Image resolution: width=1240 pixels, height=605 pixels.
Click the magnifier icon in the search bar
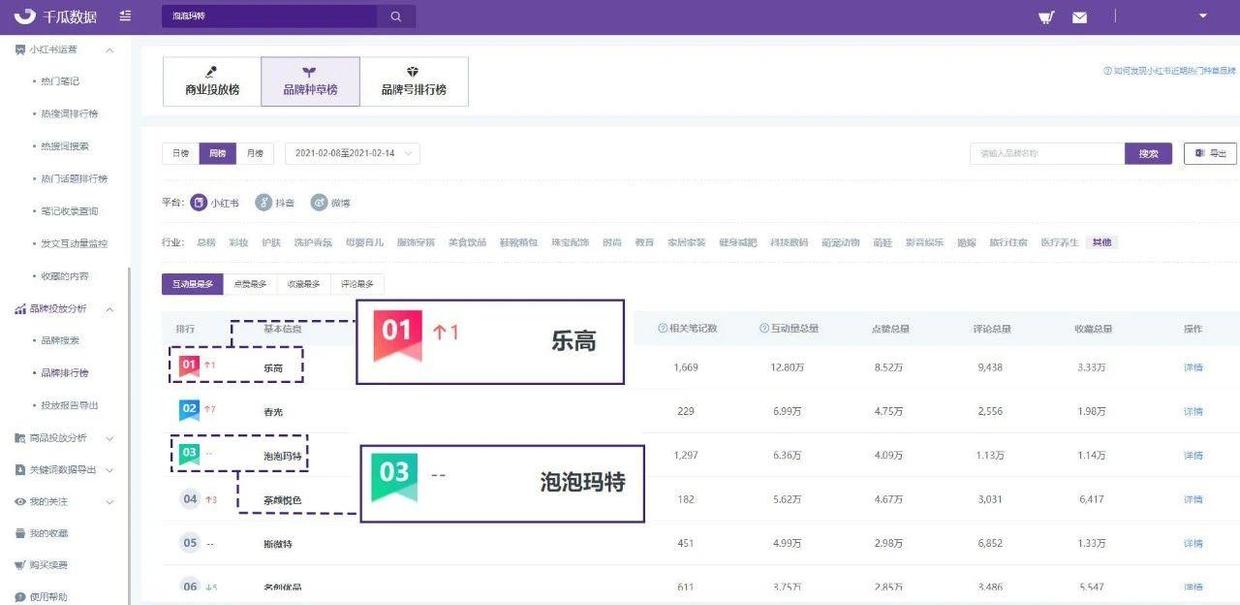pyautogui.click(x=395, y=16)
